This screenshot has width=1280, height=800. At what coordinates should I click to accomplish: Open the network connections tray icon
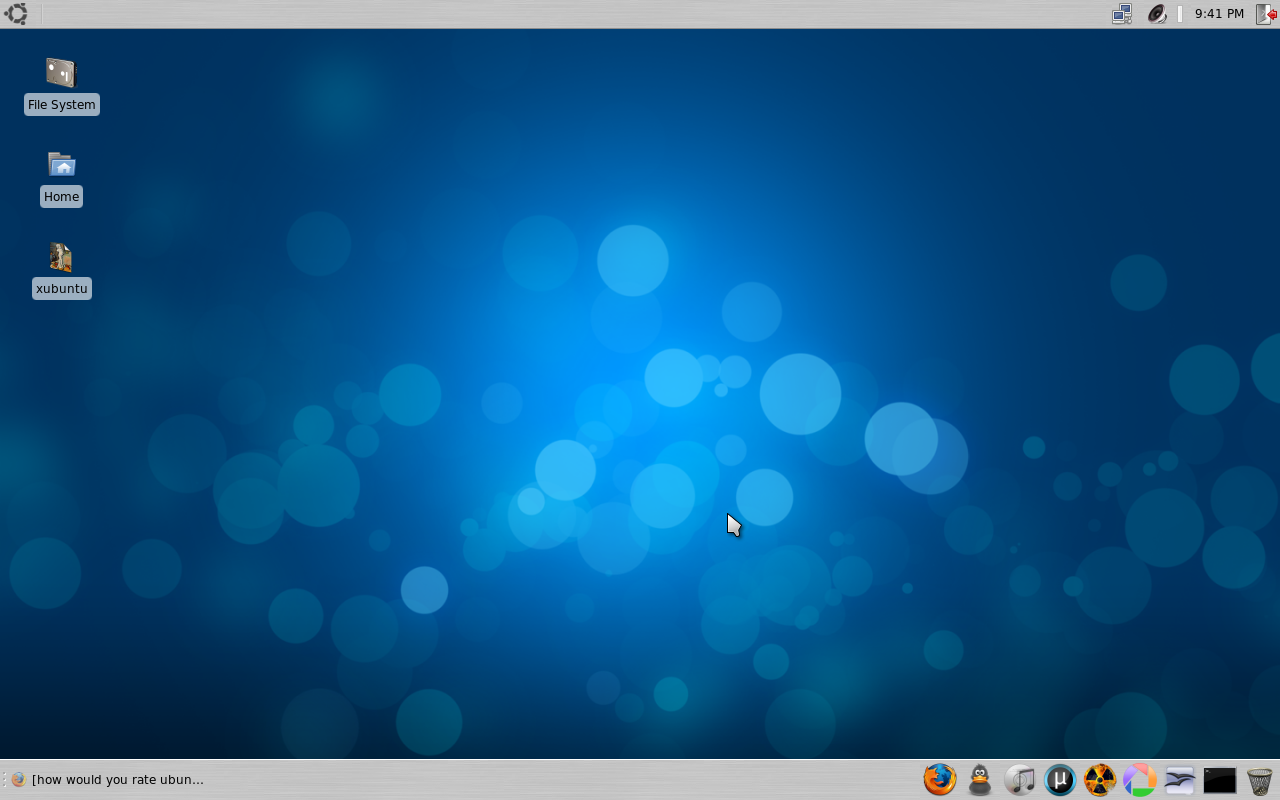tap(1122, 14)
